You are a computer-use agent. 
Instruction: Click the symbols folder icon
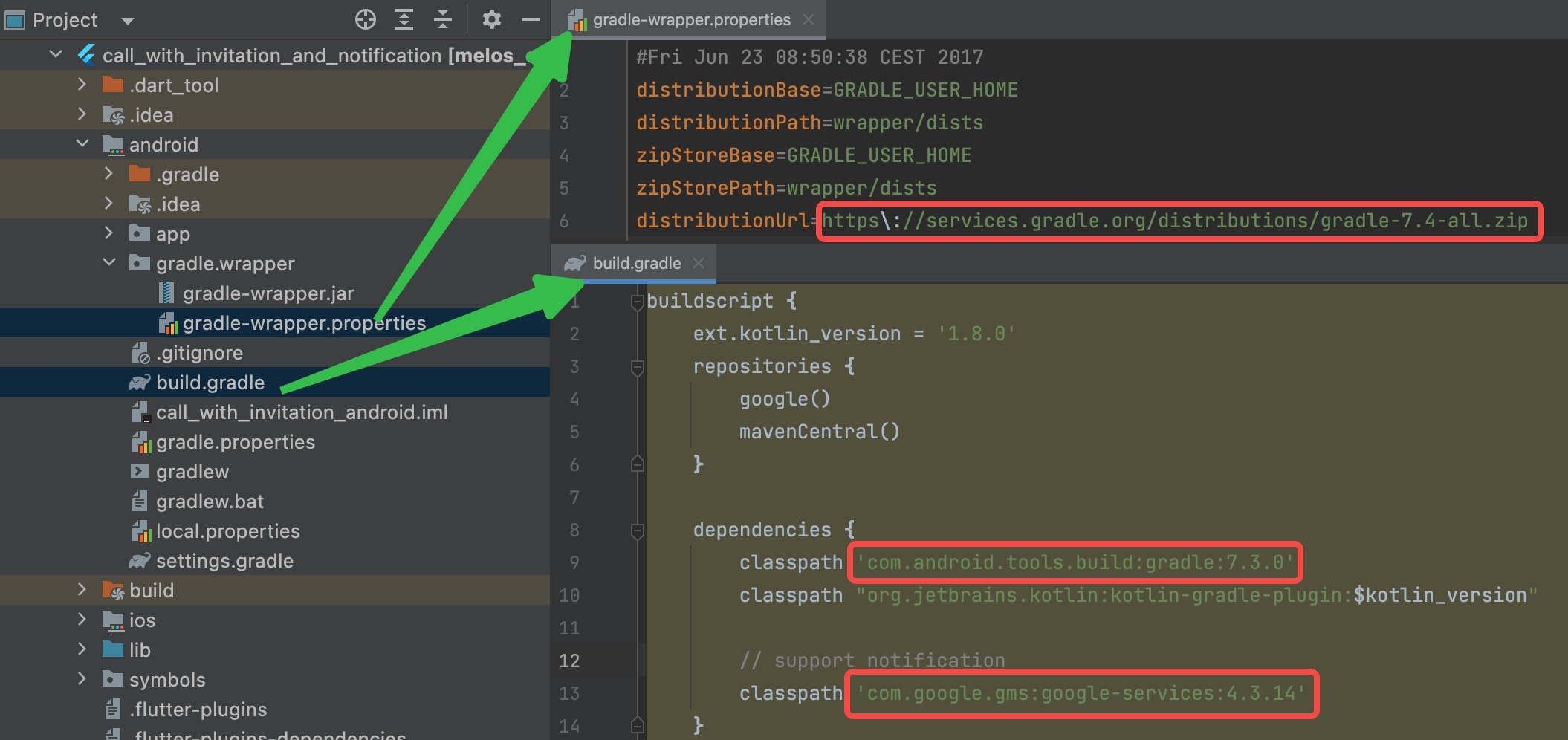(x=113, y=679)
